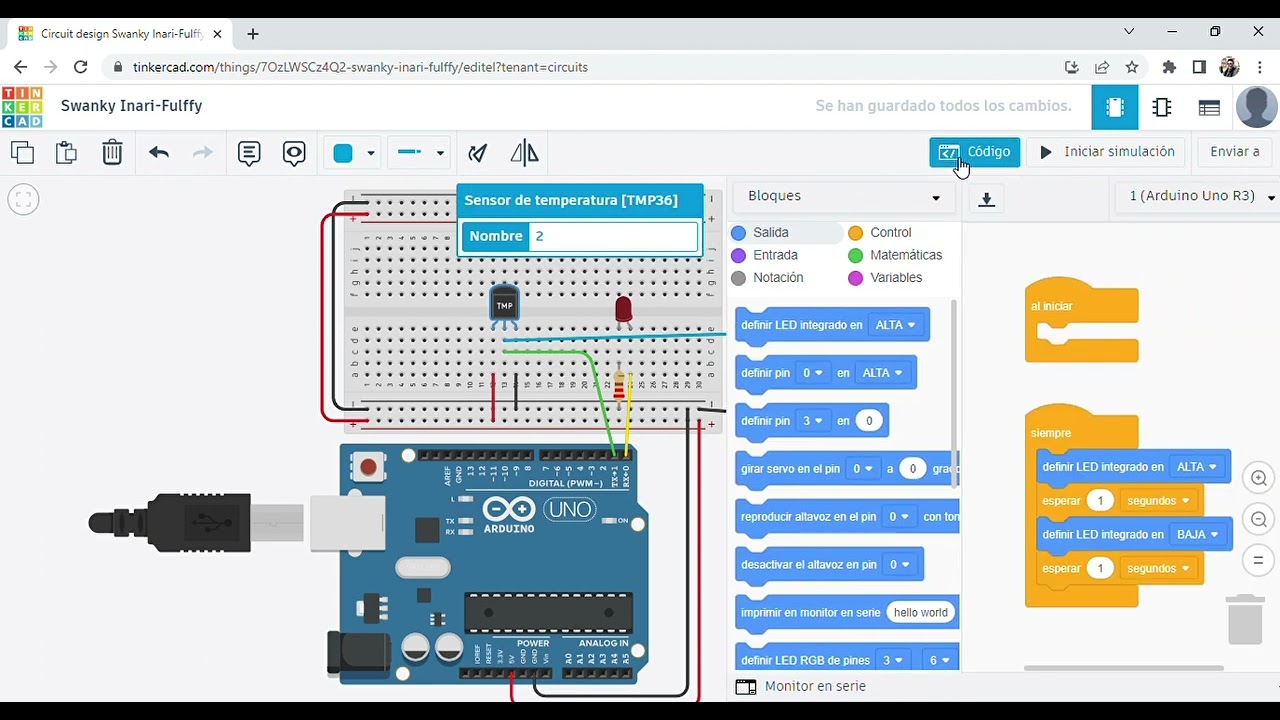This screenshot has width=1280, height=720.
Task: Open the annotation notes tool
Action: point(249,153)
